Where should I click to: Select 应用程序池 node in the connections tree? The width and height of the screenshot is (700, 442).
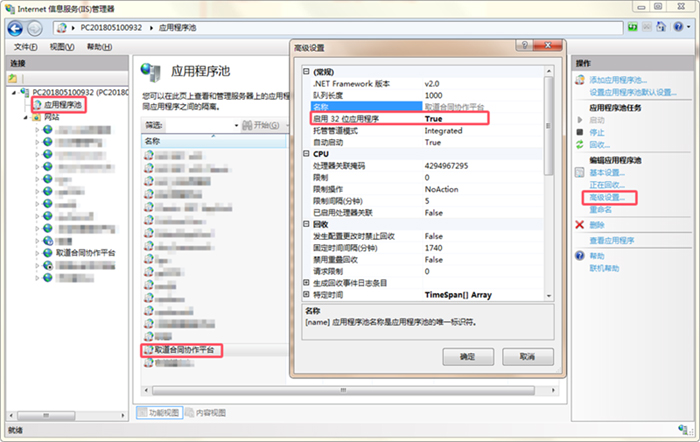(62, 105)
